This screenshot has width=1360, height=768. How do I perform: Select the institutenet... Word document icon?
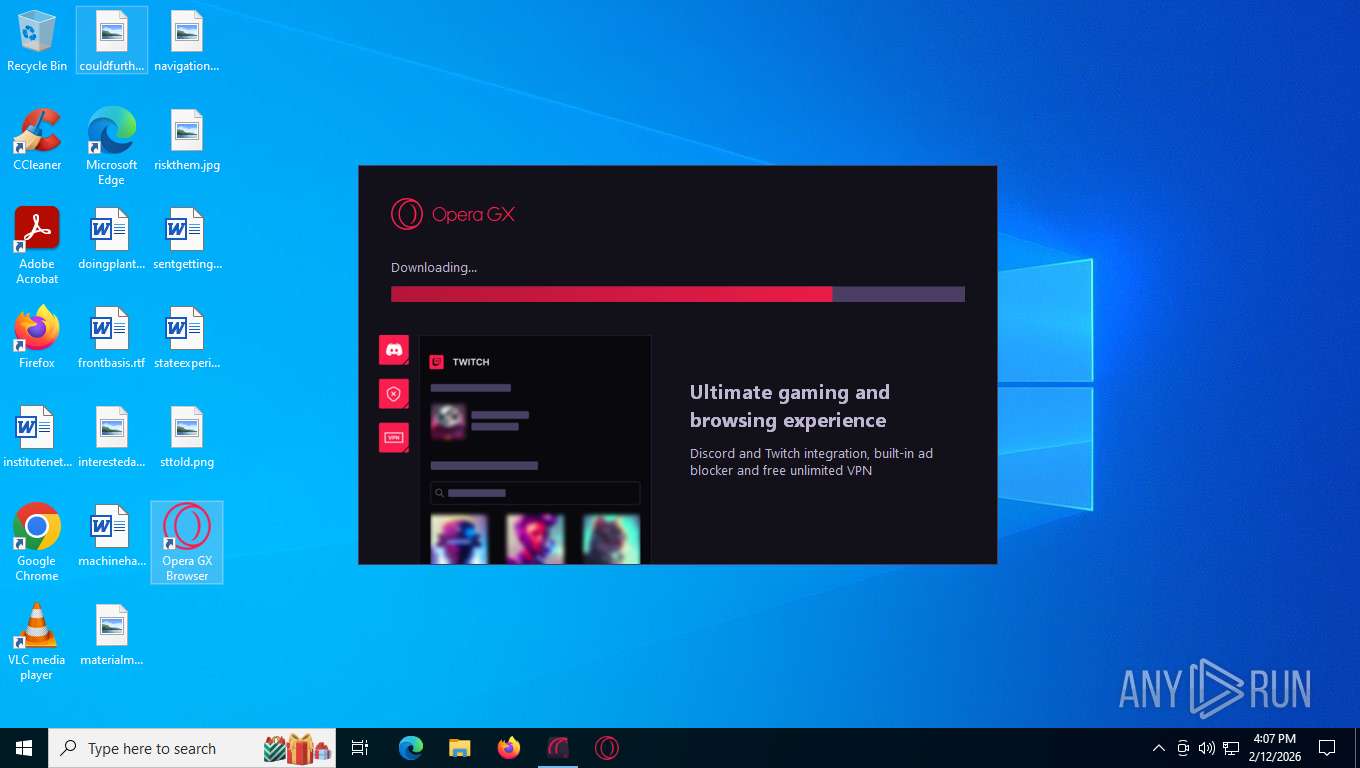point(37,437)
